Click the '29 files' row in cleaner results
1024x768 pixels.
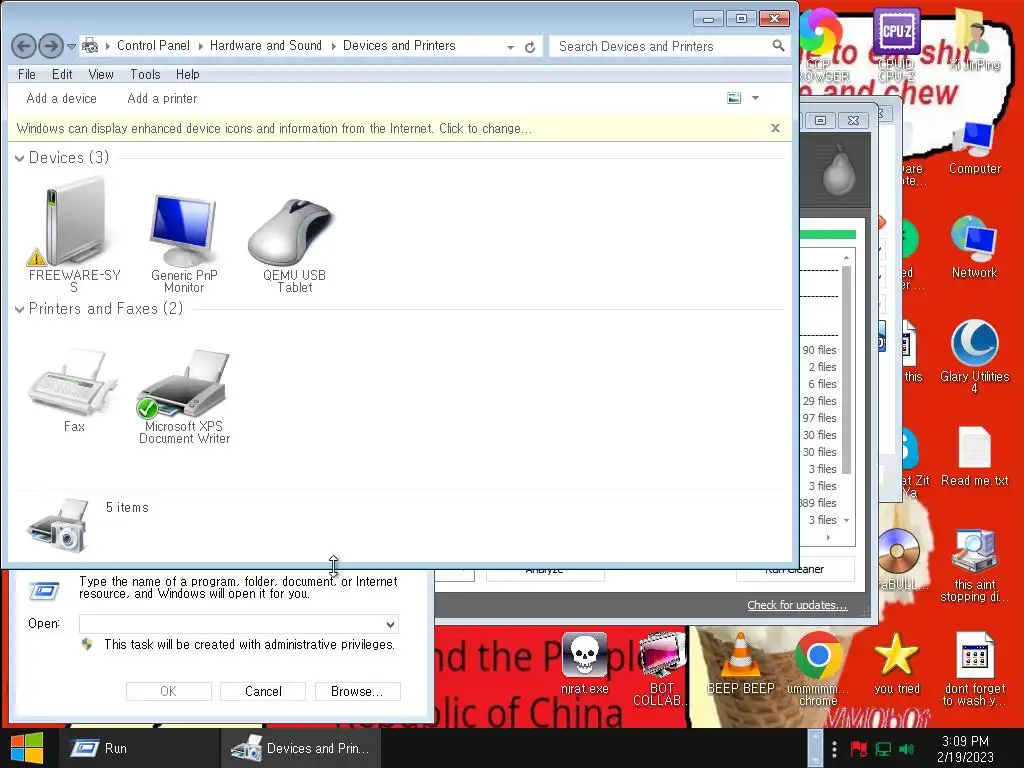pos(820,401)
